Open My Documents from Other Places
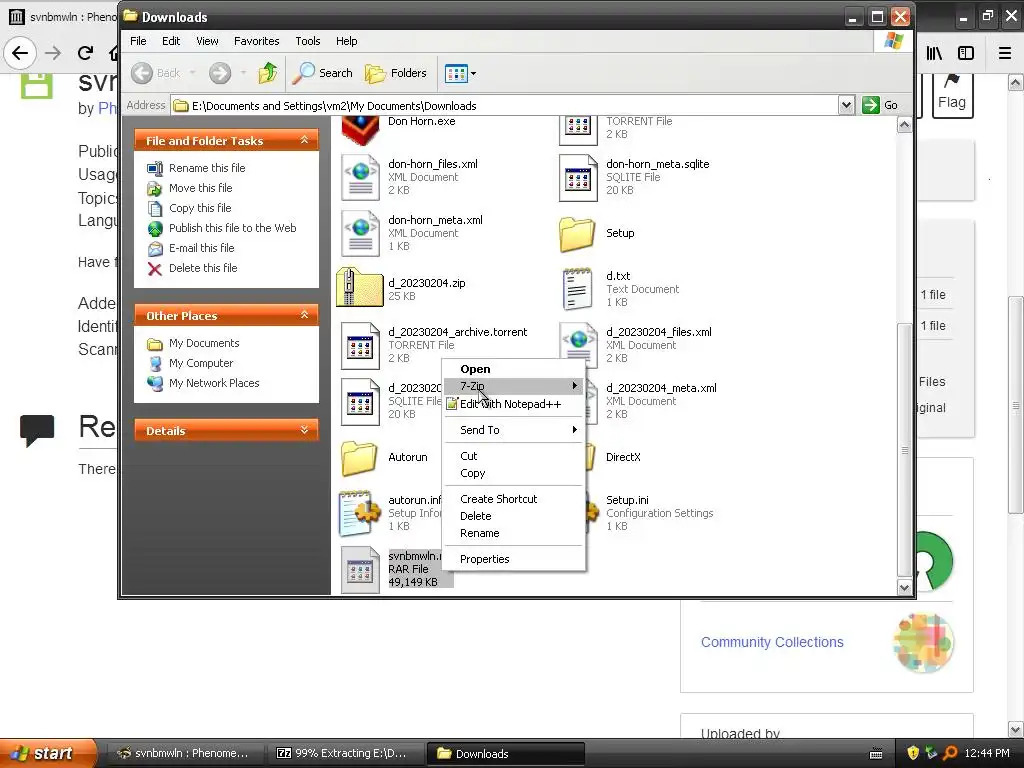Screen dimensions: 1024x768 coord(204,343)
